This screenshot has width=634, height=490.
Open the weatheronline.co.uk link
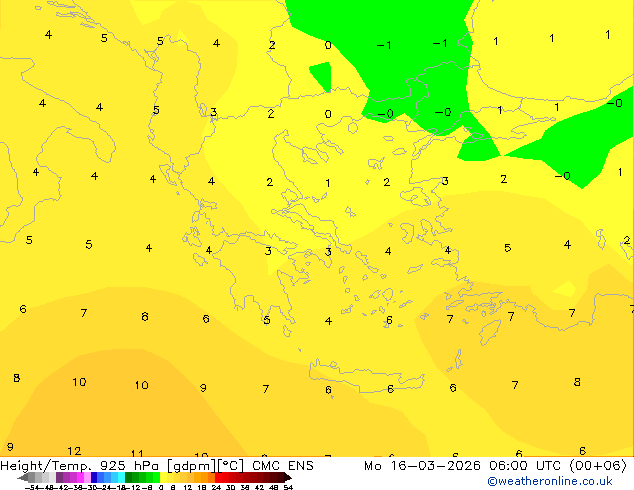click(550, 481)
